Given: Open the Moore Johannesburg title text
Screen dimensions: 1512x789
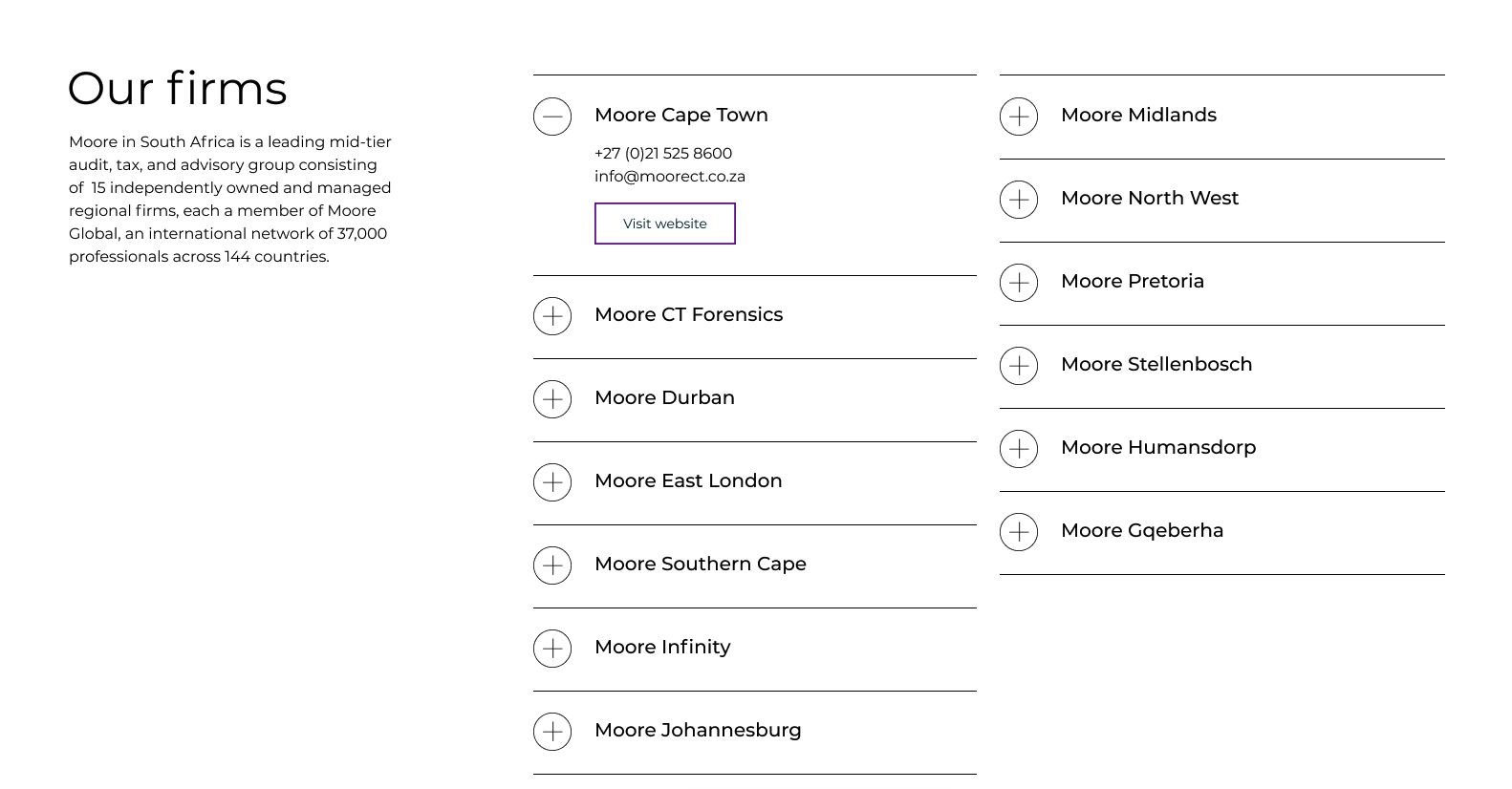Looking at the screenshot, I should (x=698, y=730).
